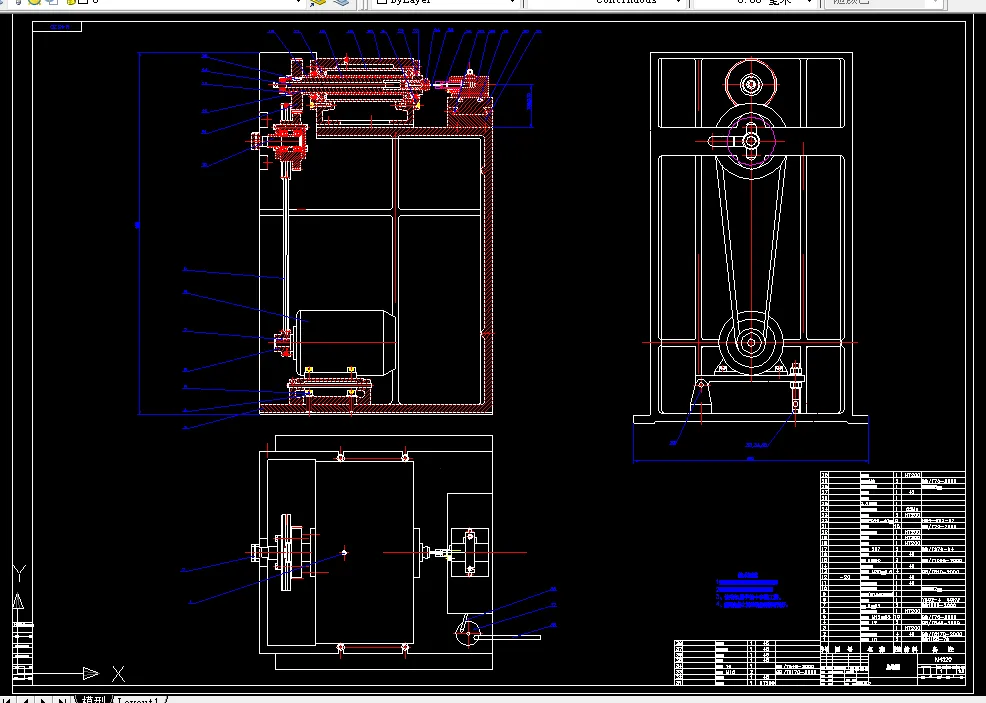
Task: Jump to last layout tab arrow
Action: (61, 699)
